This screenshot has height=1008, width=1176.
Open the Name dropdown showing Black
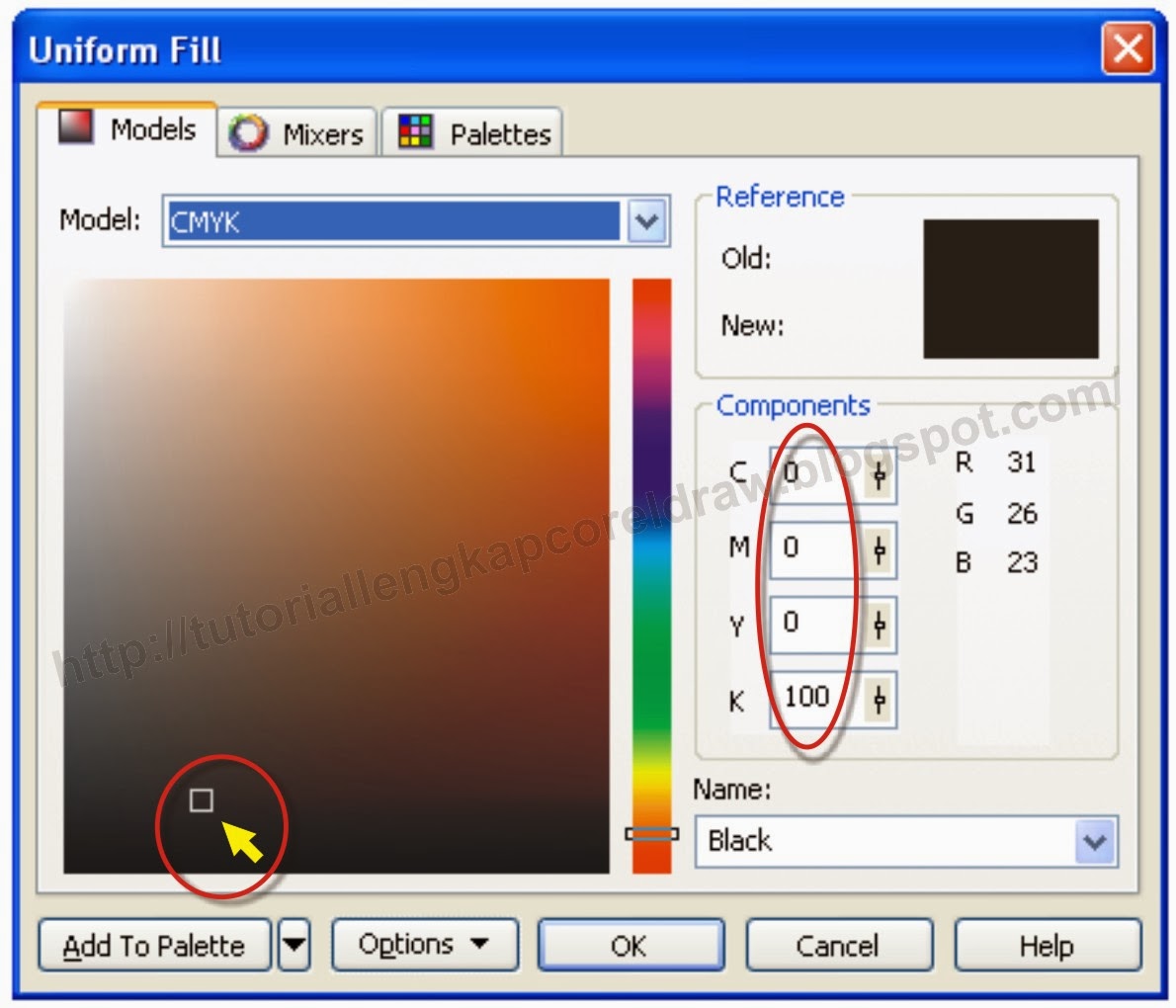[x=1093, y=841]
